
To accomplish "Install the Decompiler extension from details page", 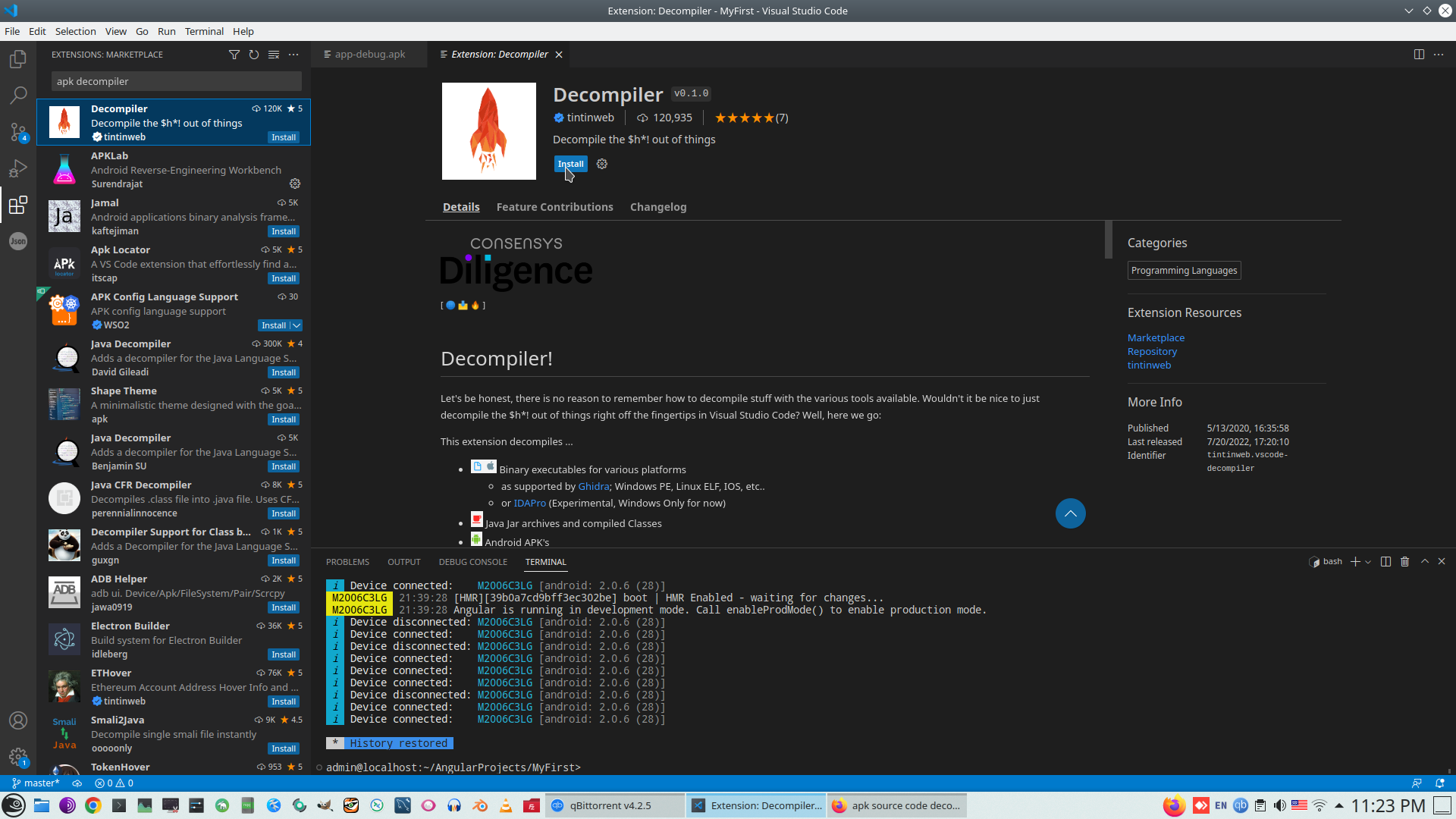I will [x=570, y=164].
